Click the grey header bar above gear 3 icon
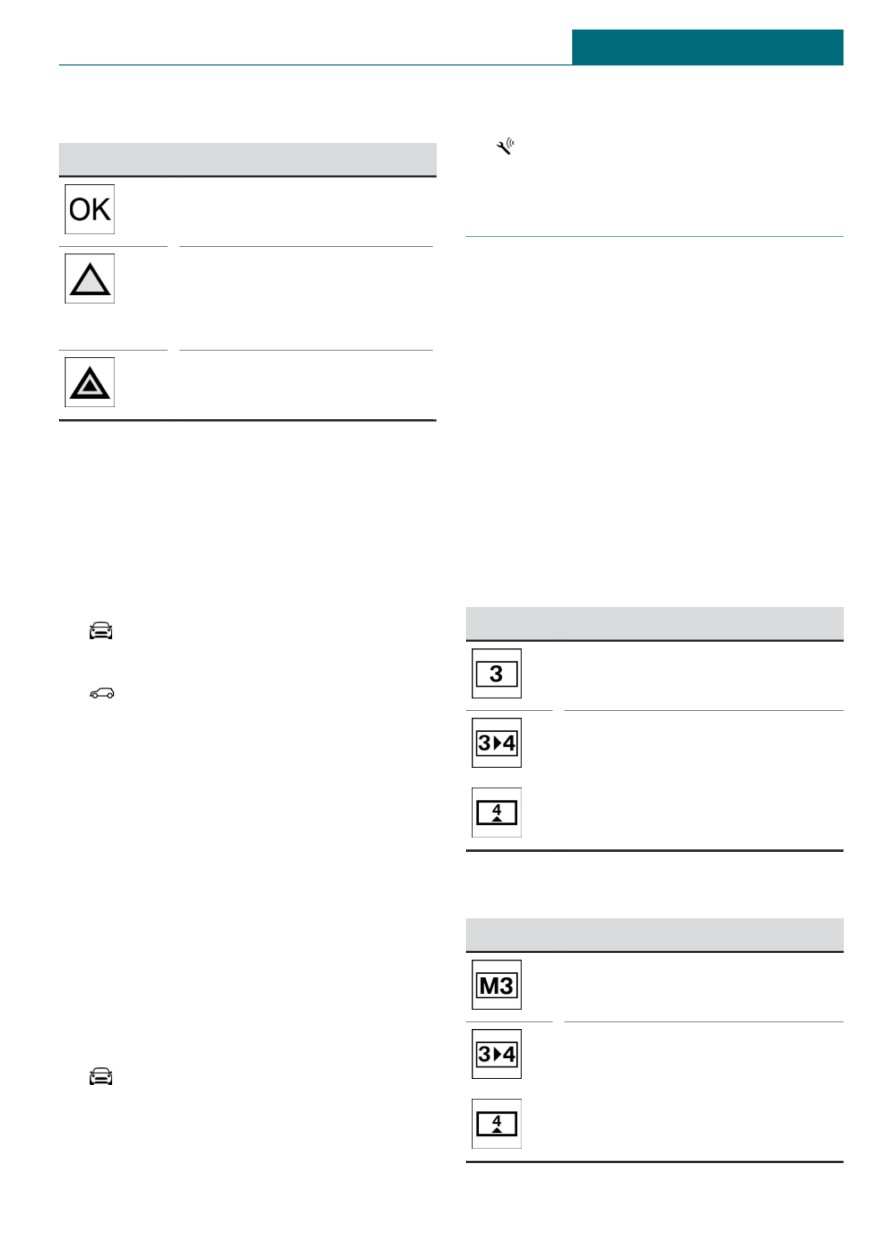The width and height of the screenshot is (872, 1239). pyautogui.click(x=655, y=623)
